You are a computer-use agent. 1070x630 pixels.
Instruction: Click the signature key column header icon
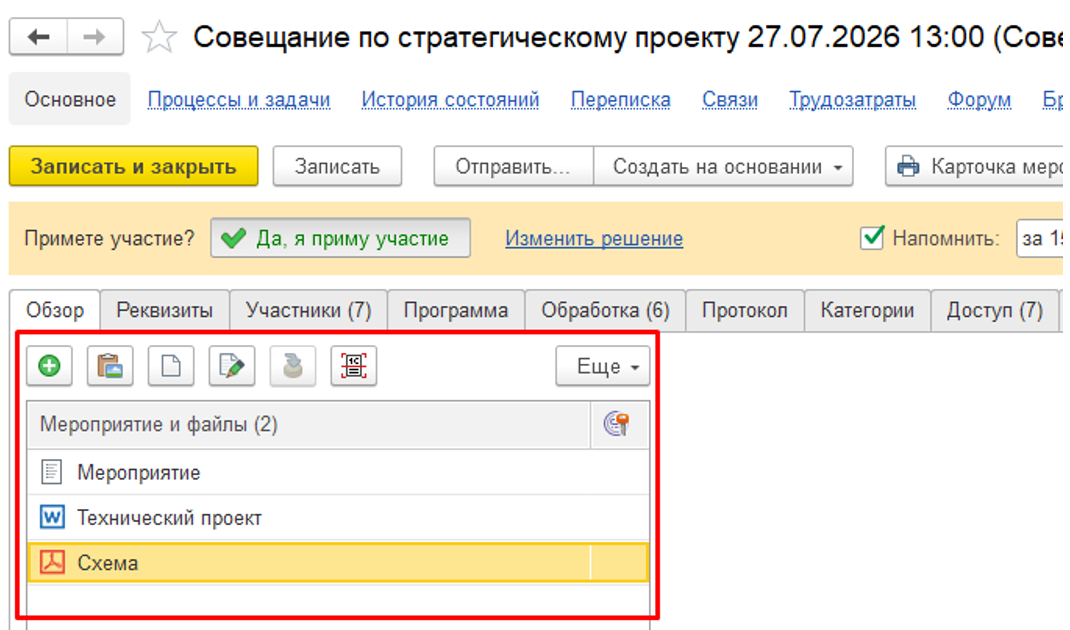point(616,424)
